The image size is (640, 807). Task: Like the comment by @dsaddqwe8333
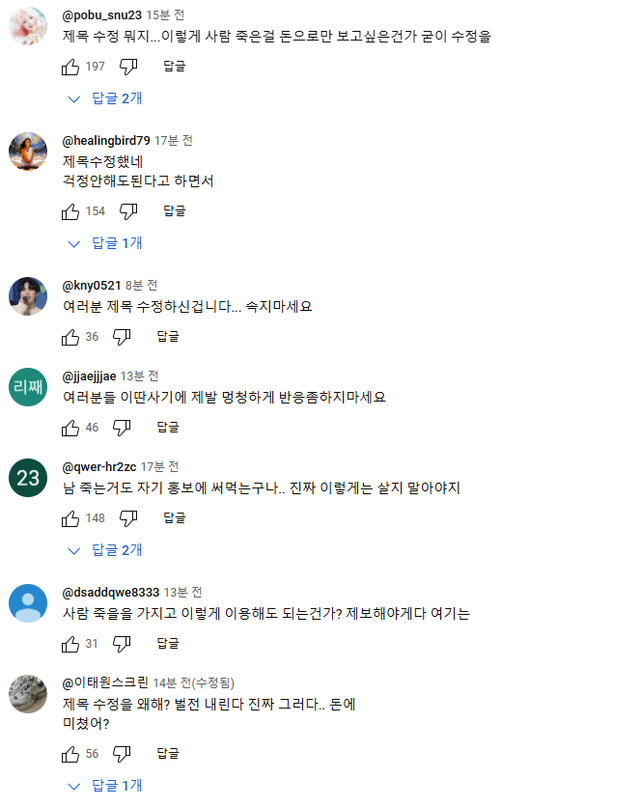(x=71, y=644)
